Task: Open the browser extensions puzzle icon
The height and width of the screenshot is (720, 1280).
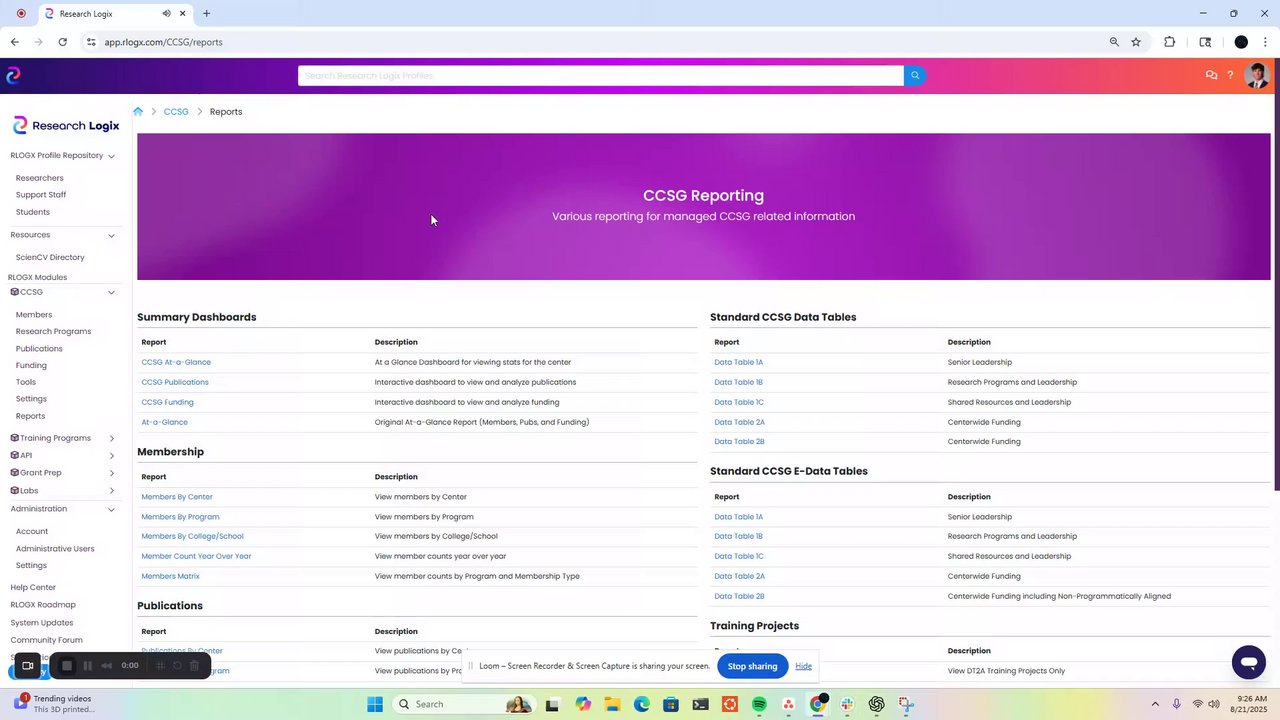Action: pos(1169,42)
